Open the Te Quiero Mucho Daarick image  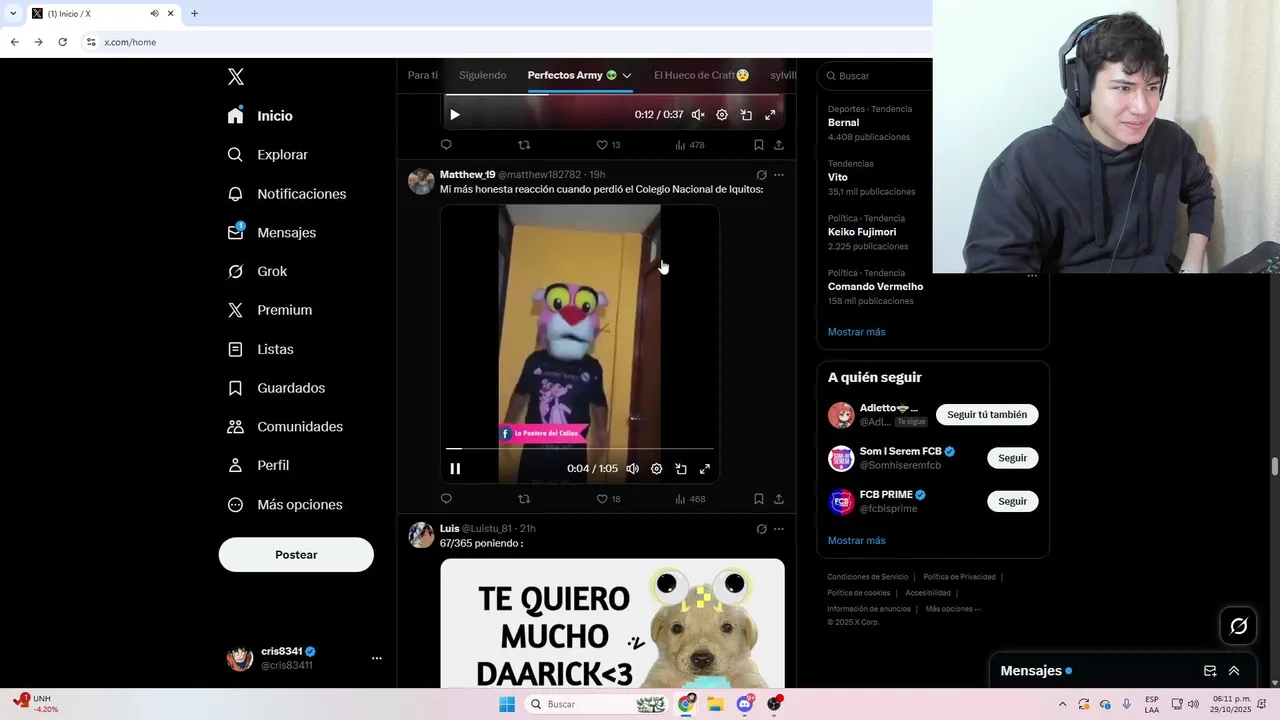[612, 623]
